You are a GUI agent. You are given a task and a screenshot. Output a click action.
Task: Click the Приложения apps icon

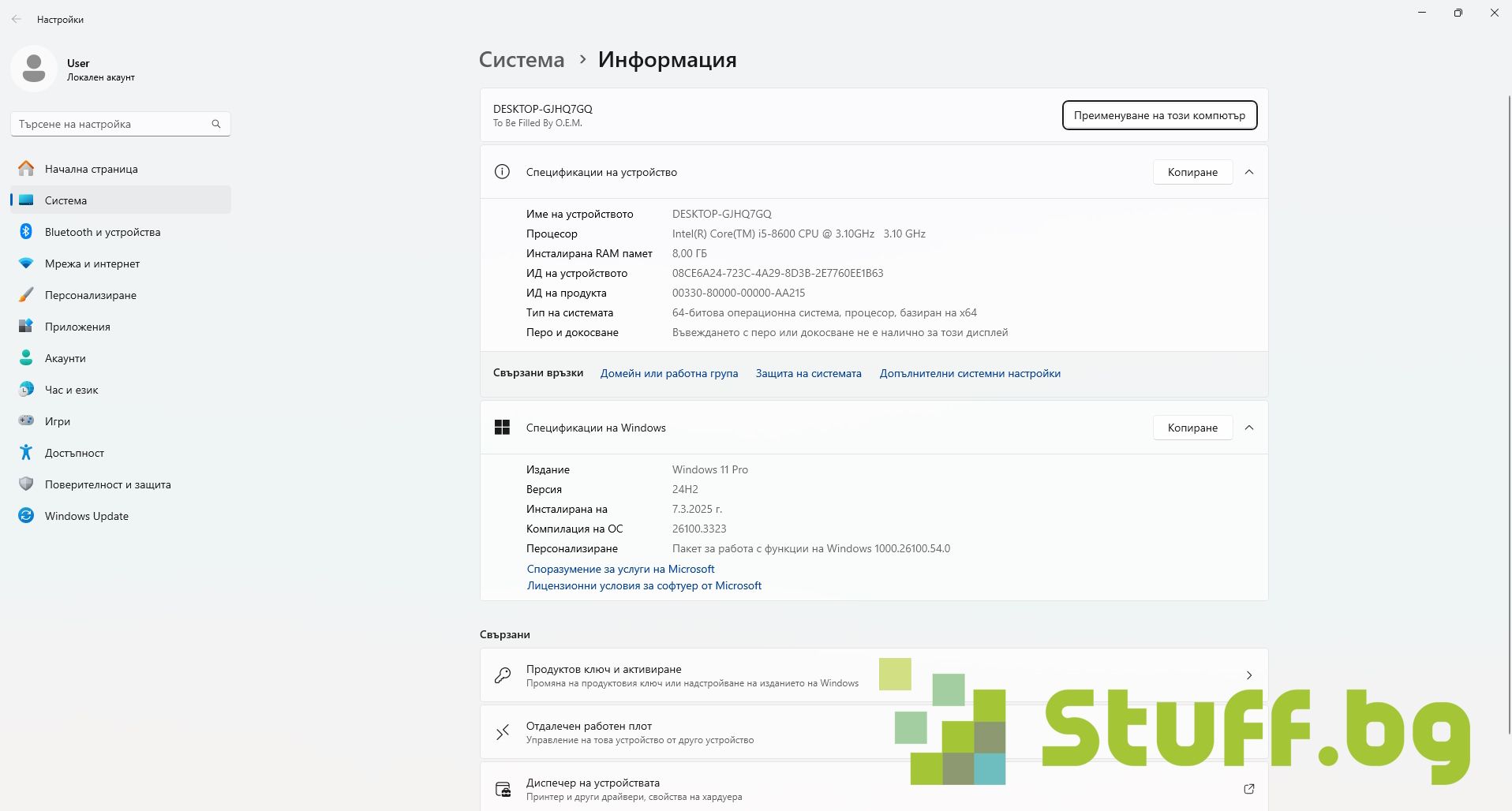click(26, 327)
